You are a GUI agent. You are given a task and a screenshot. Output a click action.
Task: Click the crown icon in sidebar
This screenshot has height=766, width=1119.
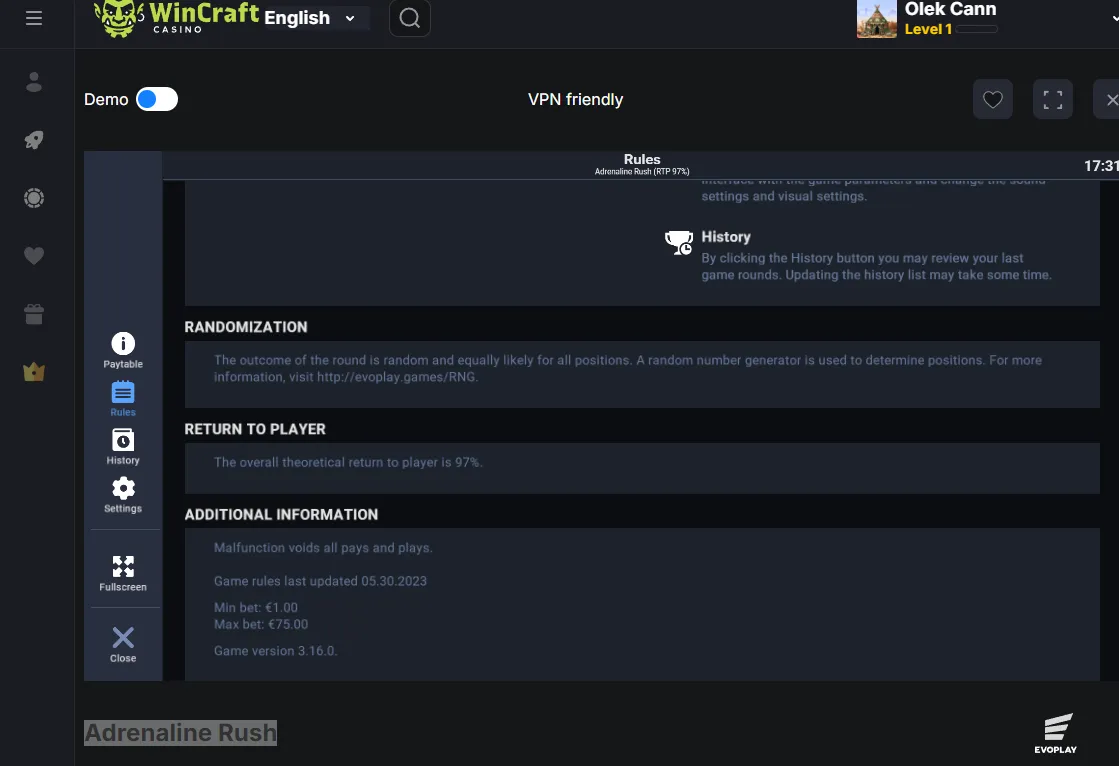click(x=34, y=371)
